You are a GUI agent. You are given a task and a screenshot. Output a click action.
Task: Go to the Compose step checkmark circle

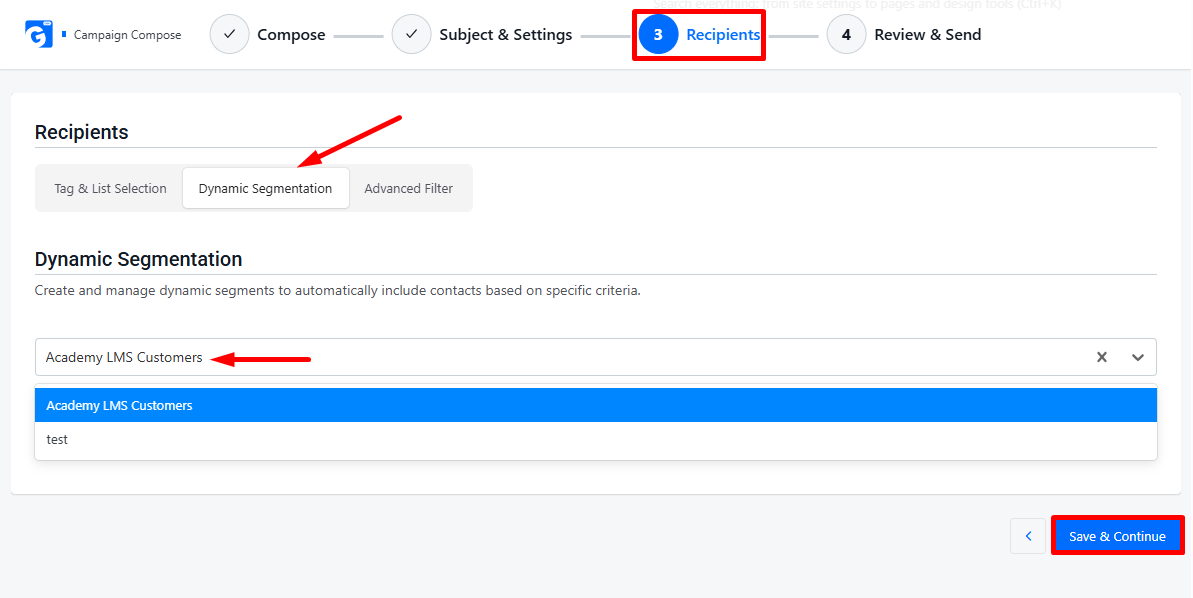tap(230, 34)
